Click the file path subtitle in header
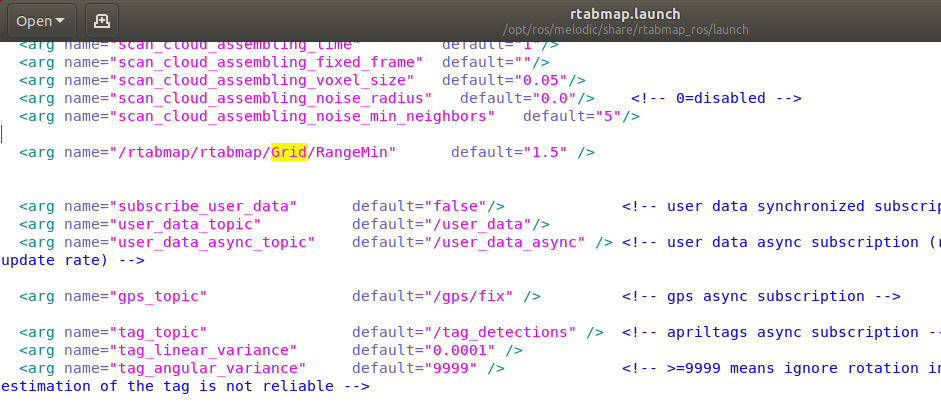This screenshot has width=941, height=406. tap(539, 30)
